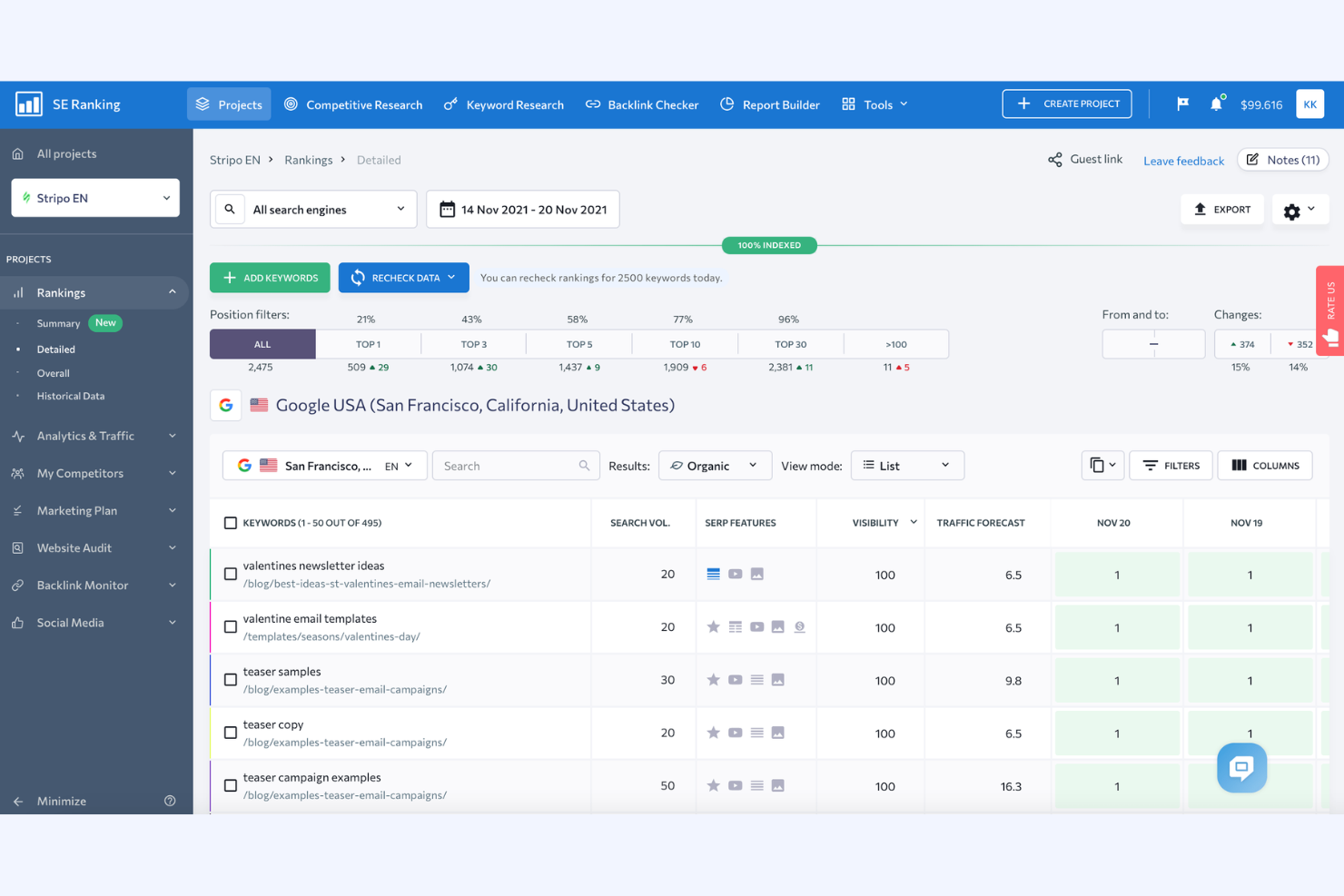Click the Leave feedback link
The height and width of the screenshot is (896, 1344).
[1183, 160]
